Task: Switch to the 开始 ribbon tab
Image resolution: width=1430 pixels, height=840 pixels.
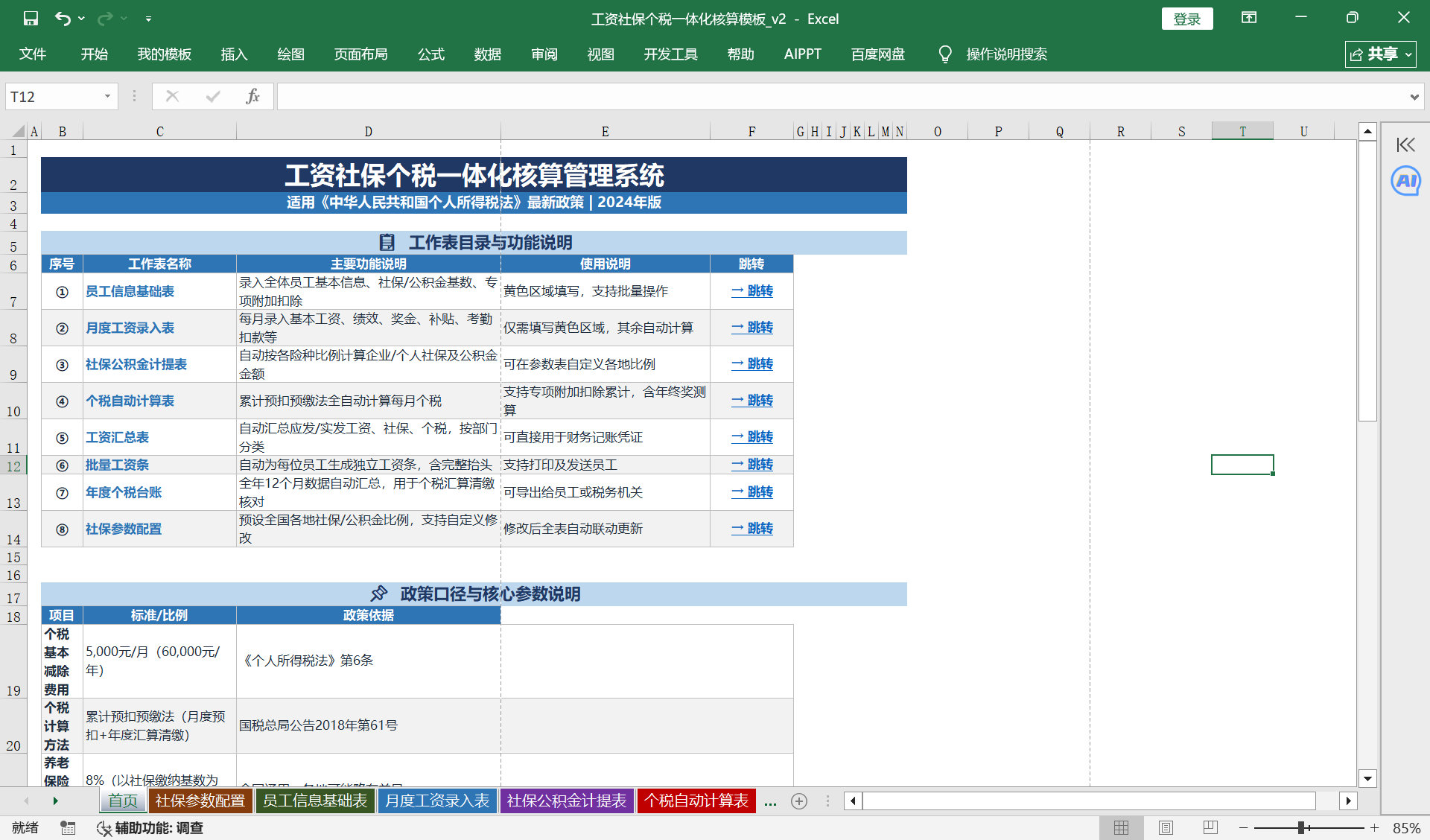Action: [95, 54]
